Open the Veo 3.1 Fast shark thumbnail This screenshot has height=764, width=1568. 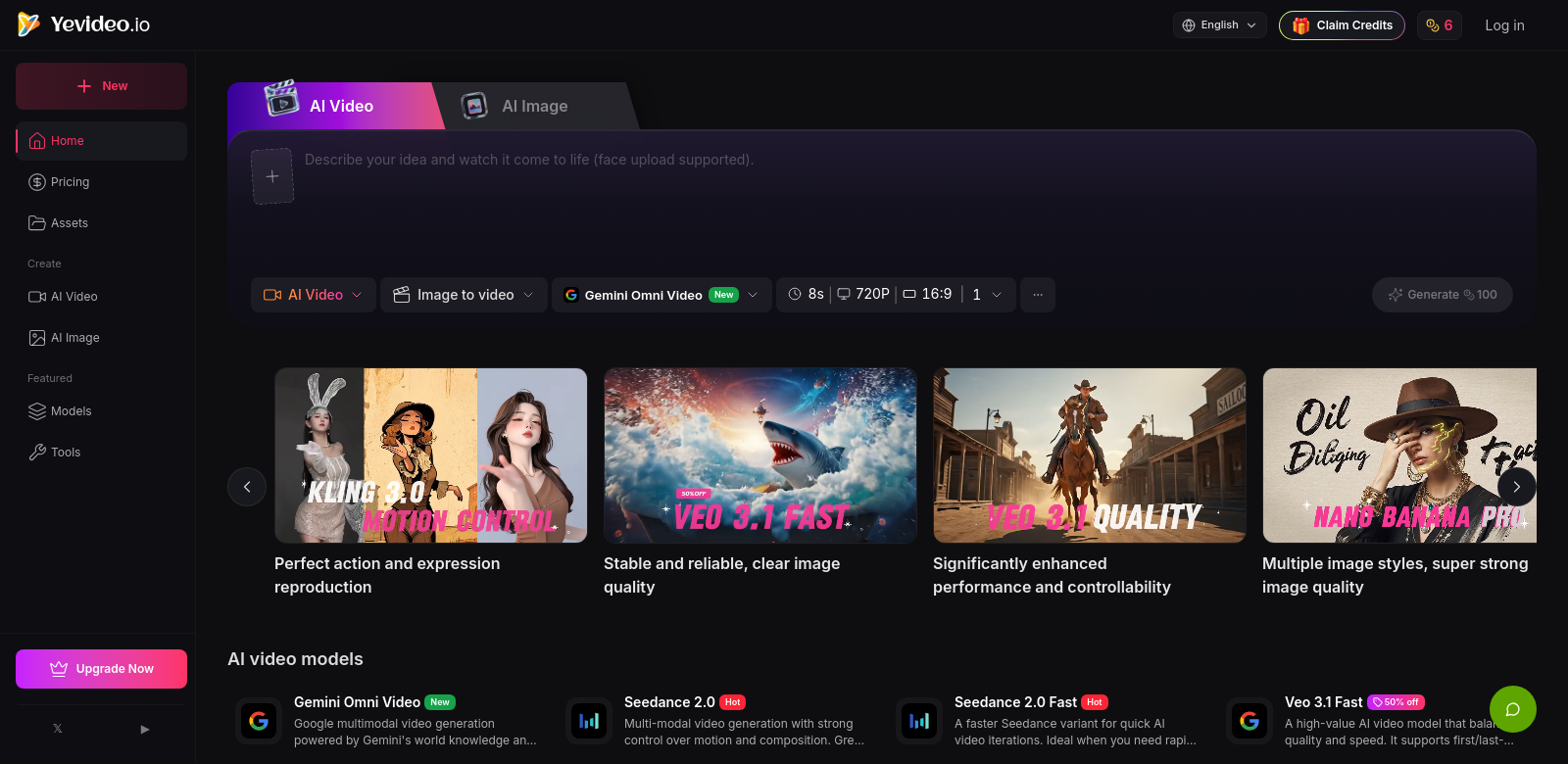760,455
